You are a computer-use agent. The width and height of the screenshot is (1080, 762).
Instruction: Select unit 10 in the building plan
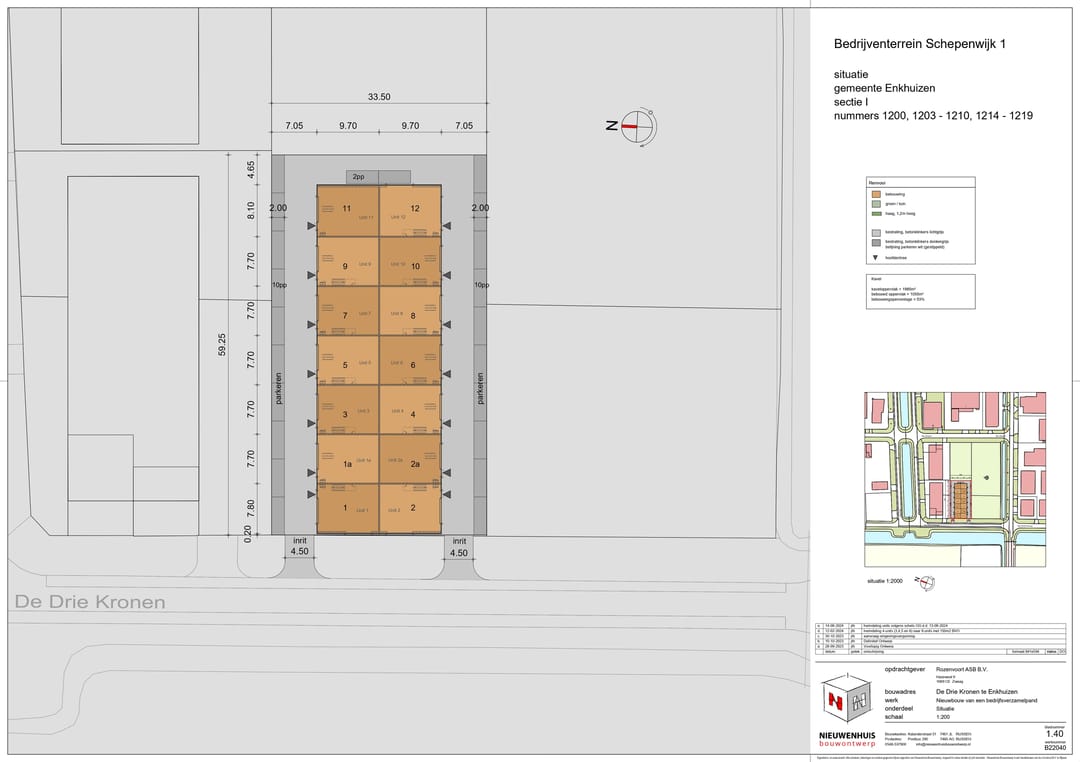point(410,264)
